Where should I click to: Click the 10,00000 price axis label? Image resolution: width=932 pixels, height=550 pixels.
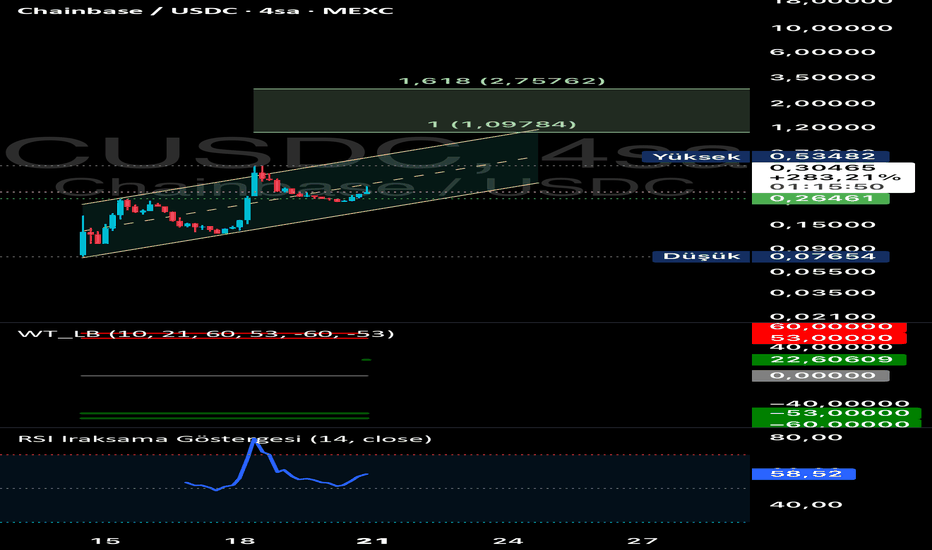coord(832,28)
